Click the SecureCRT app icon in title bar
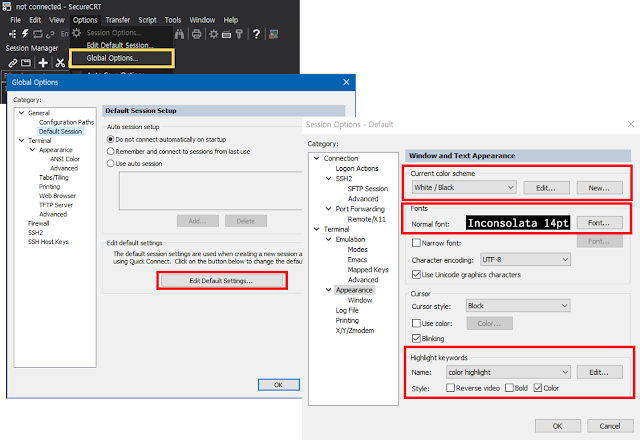Viewport: 640px width, 440px height. (x=7, y=6)
